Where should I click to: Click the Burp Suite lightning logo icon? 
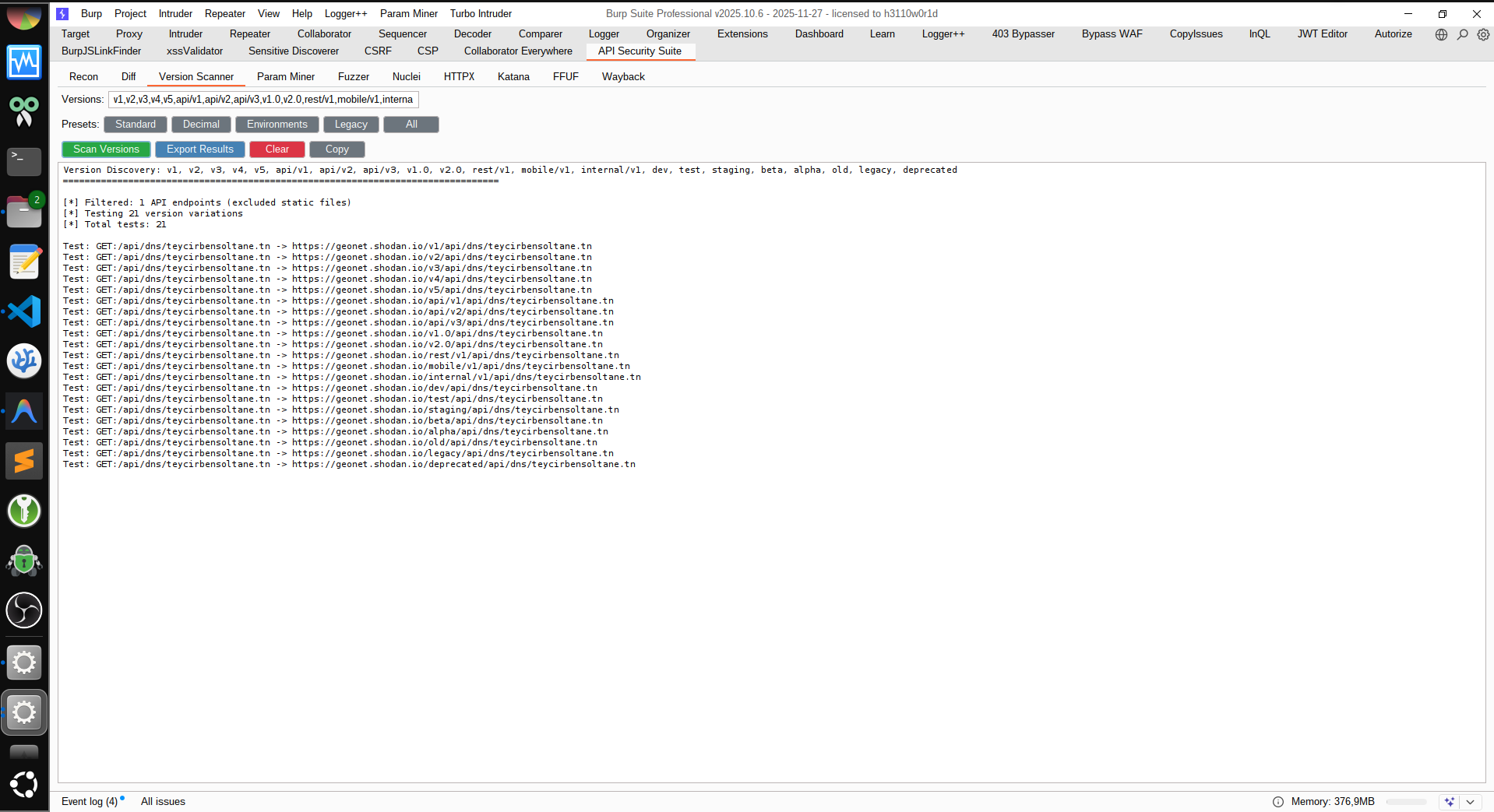click(62, 14)
